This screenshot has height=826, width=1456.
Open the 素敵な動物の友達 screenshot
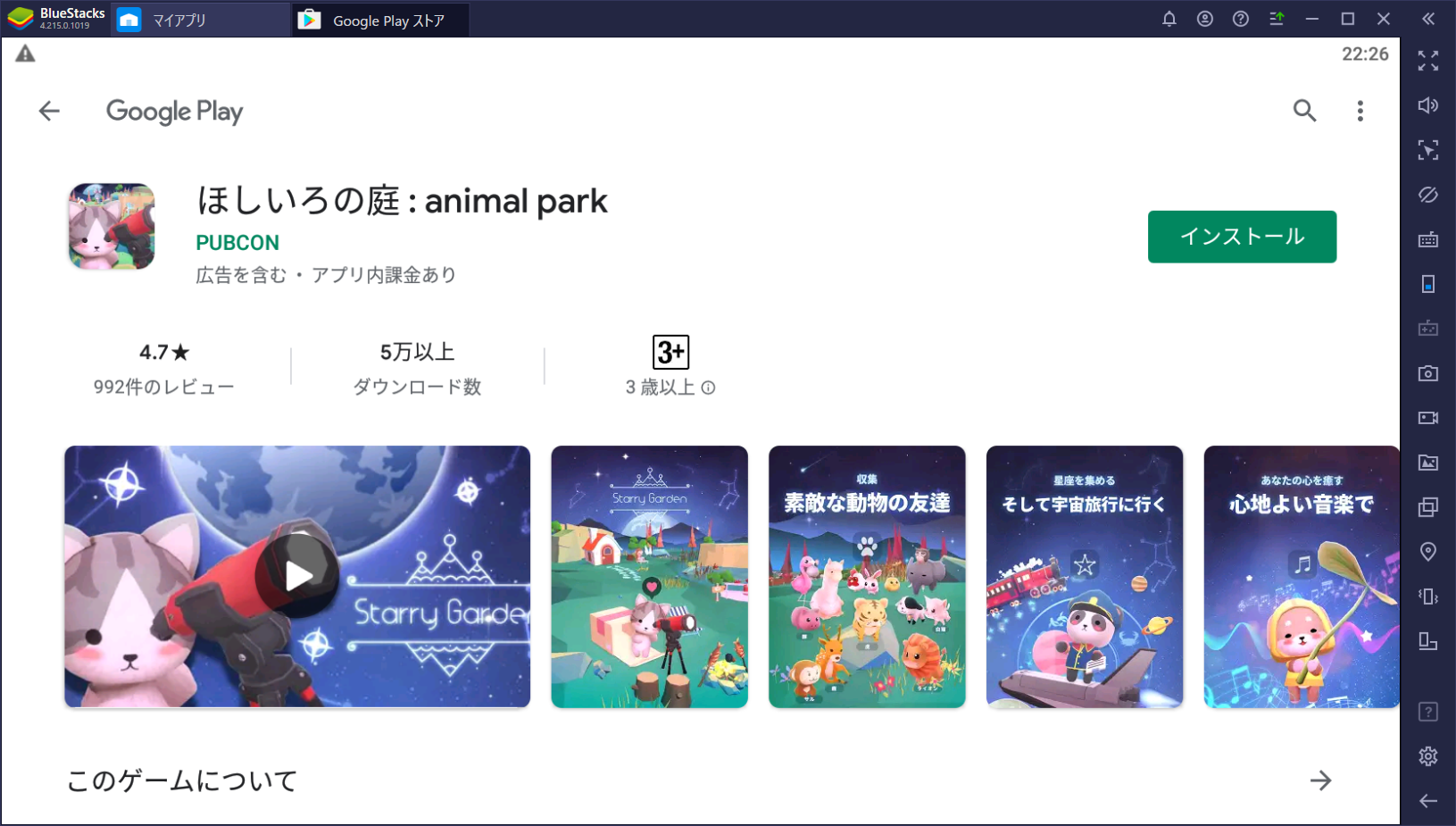click(x=867, y=577)
